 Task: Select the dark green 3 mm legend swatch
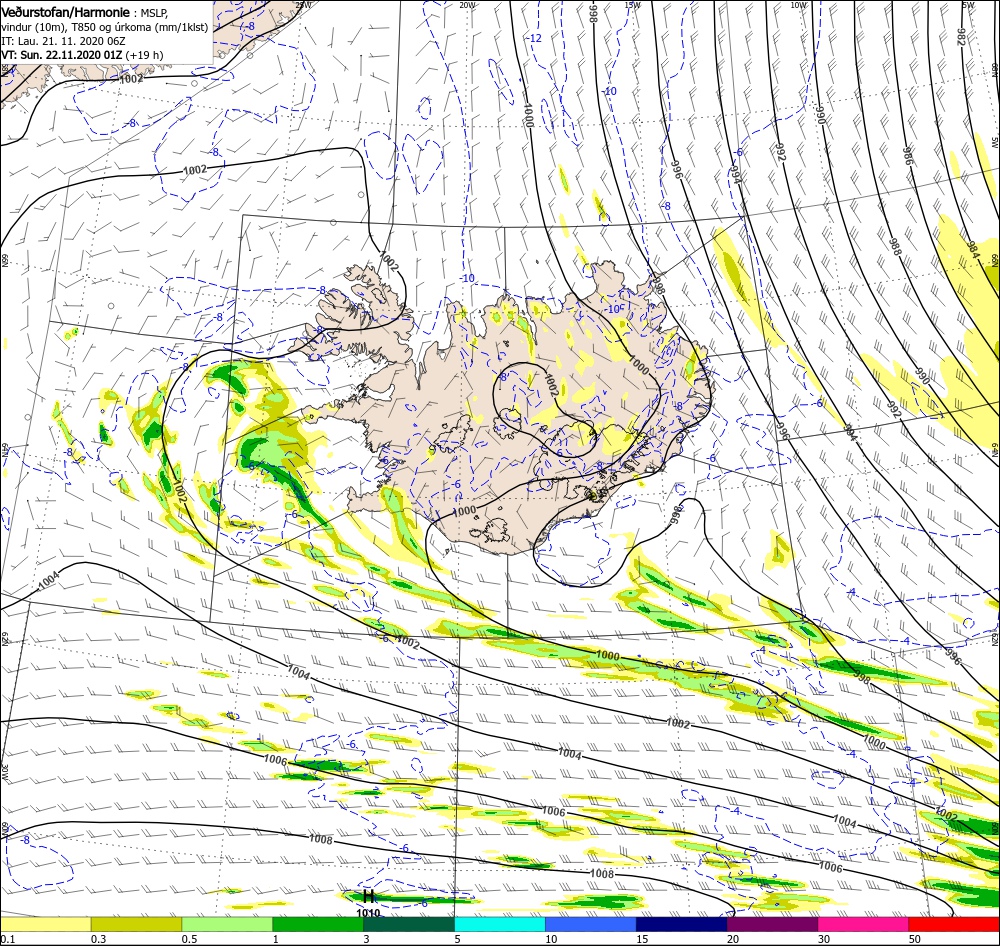pyautogui.click(x=409, y=924)
